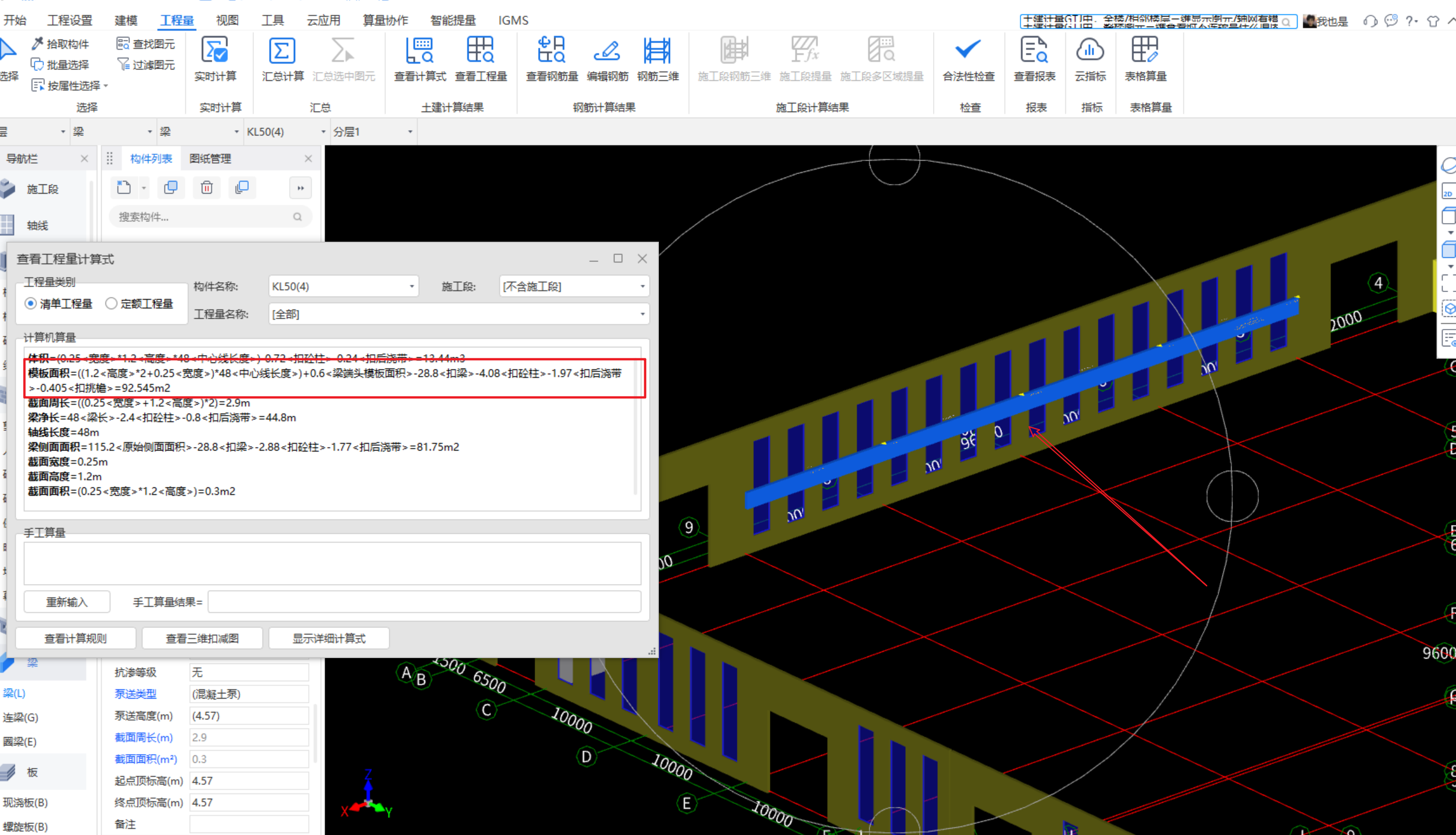Open 按属性选择 select by attribute

click(x=69, y=86)
